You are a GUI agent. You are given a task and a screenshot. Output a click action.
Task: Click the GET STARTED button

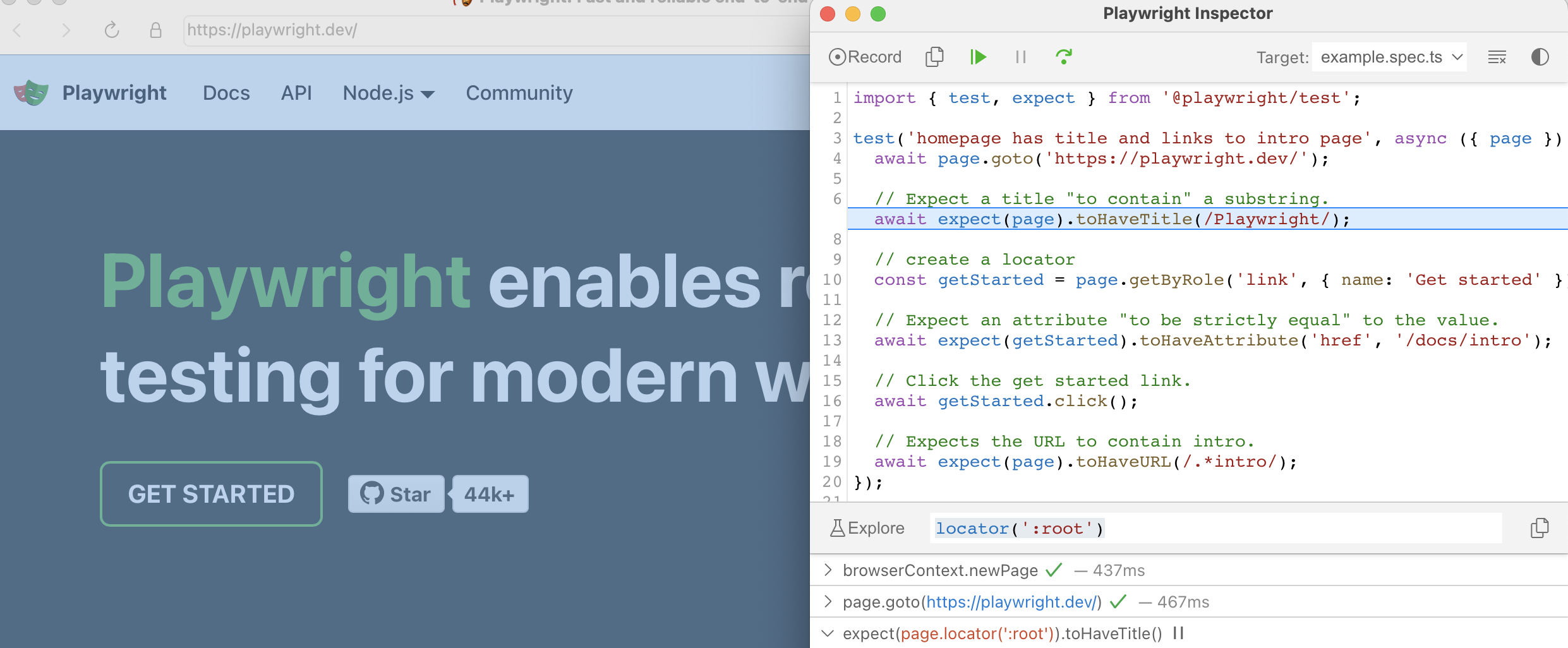pos(211,494)
